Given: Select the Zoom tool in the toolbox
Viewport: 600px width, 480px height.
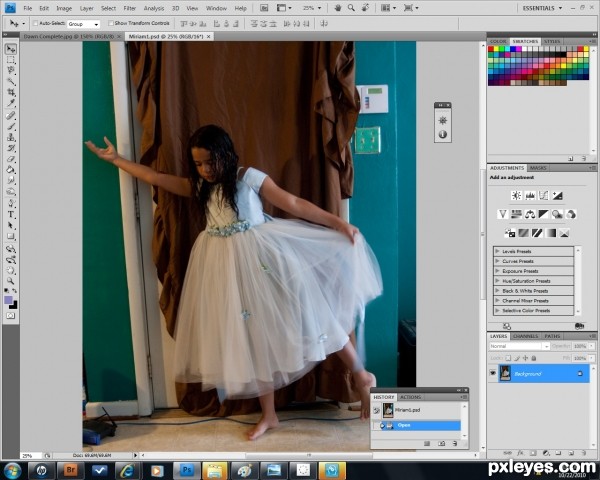Looking at the screenshot, I should click(x=11, y=281).
